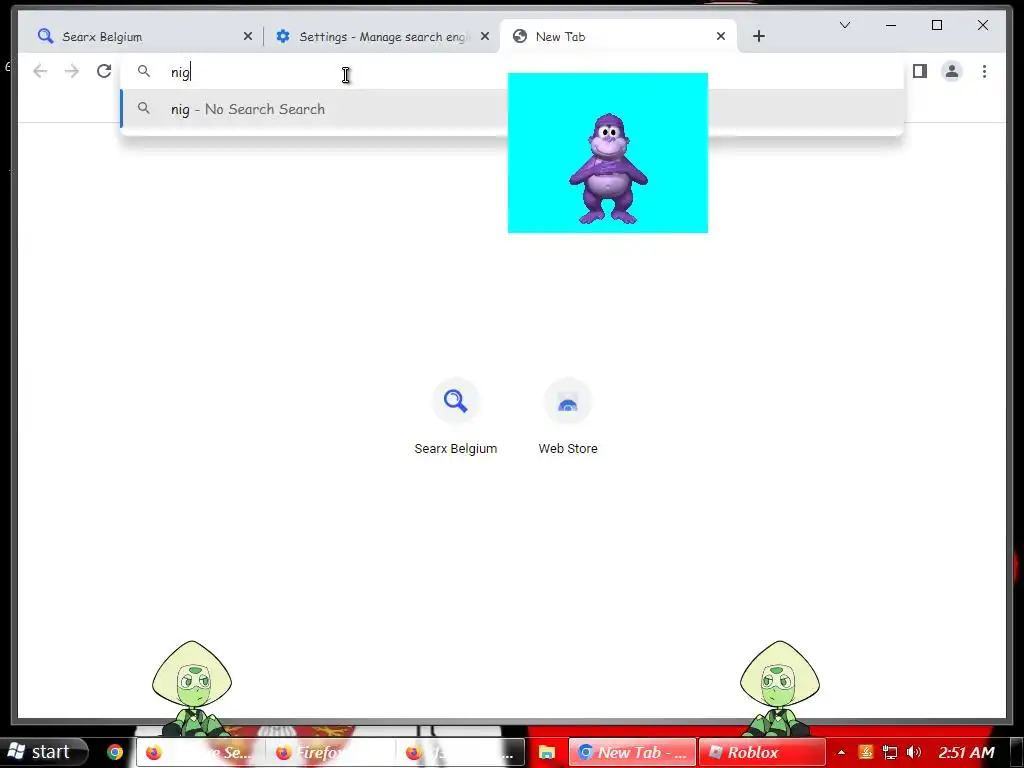Open the profile avatar menu
This screenshot has width=1024, height=768.
(x=952, y=71)
